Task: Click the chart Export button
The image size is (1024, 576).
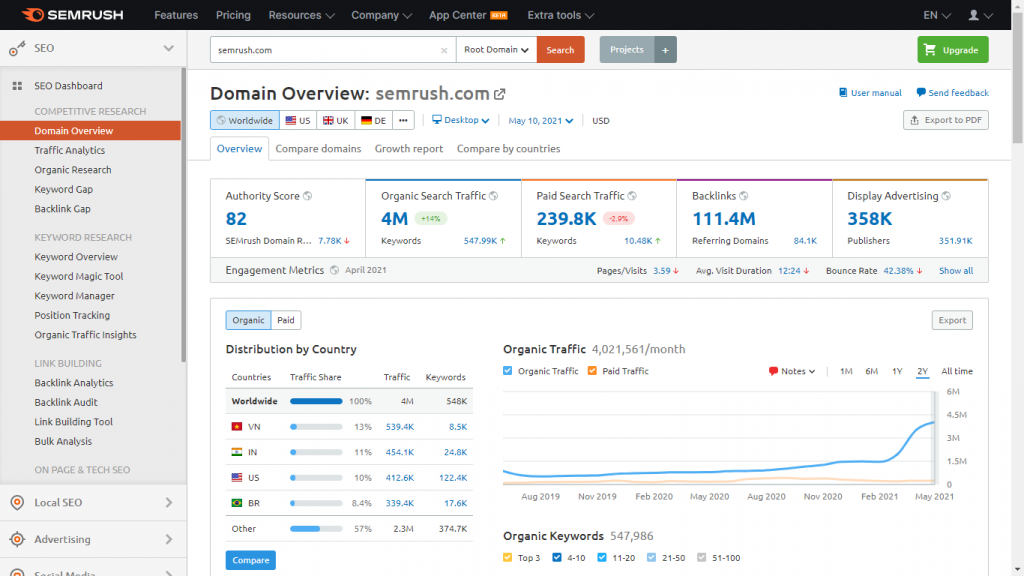Action: [x=952, y=320]
